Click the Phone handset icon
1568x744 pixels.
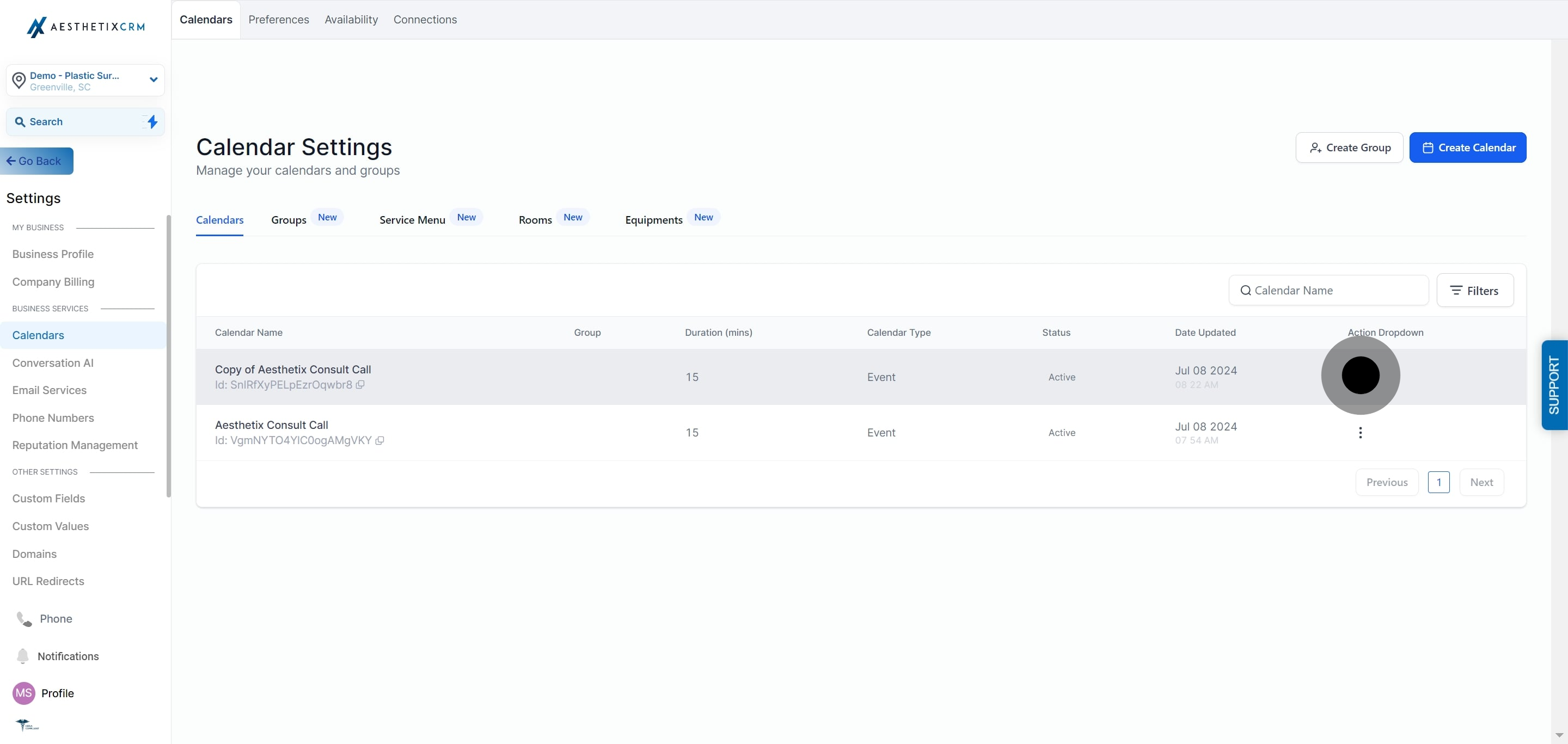click(x=24, y=619)
